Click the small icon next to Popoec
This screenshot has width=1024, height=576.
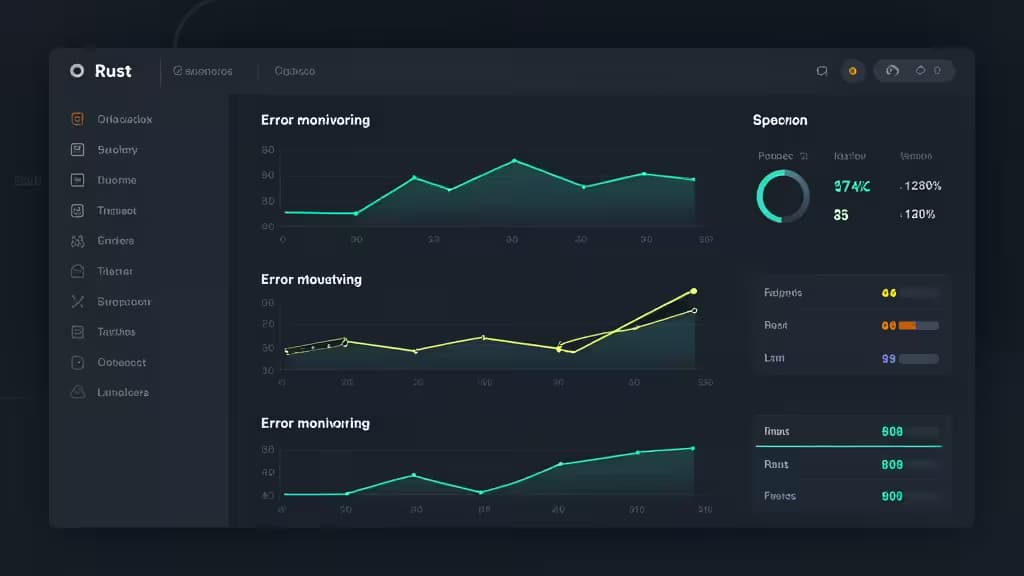click(x=804, y=156)
